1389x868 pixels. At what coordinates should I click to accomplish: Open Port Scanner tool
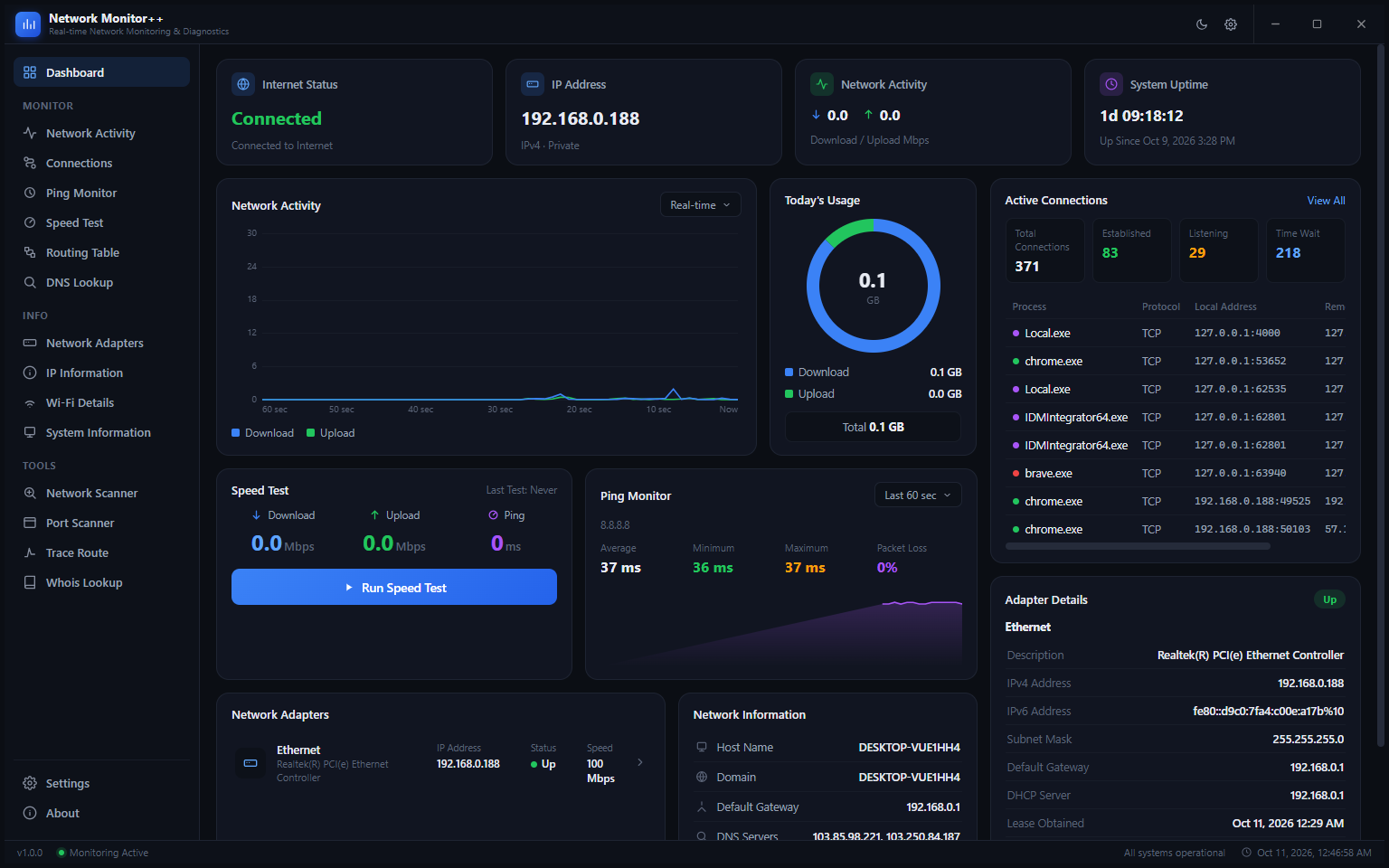pyautogui.click(x=101, y=523)
